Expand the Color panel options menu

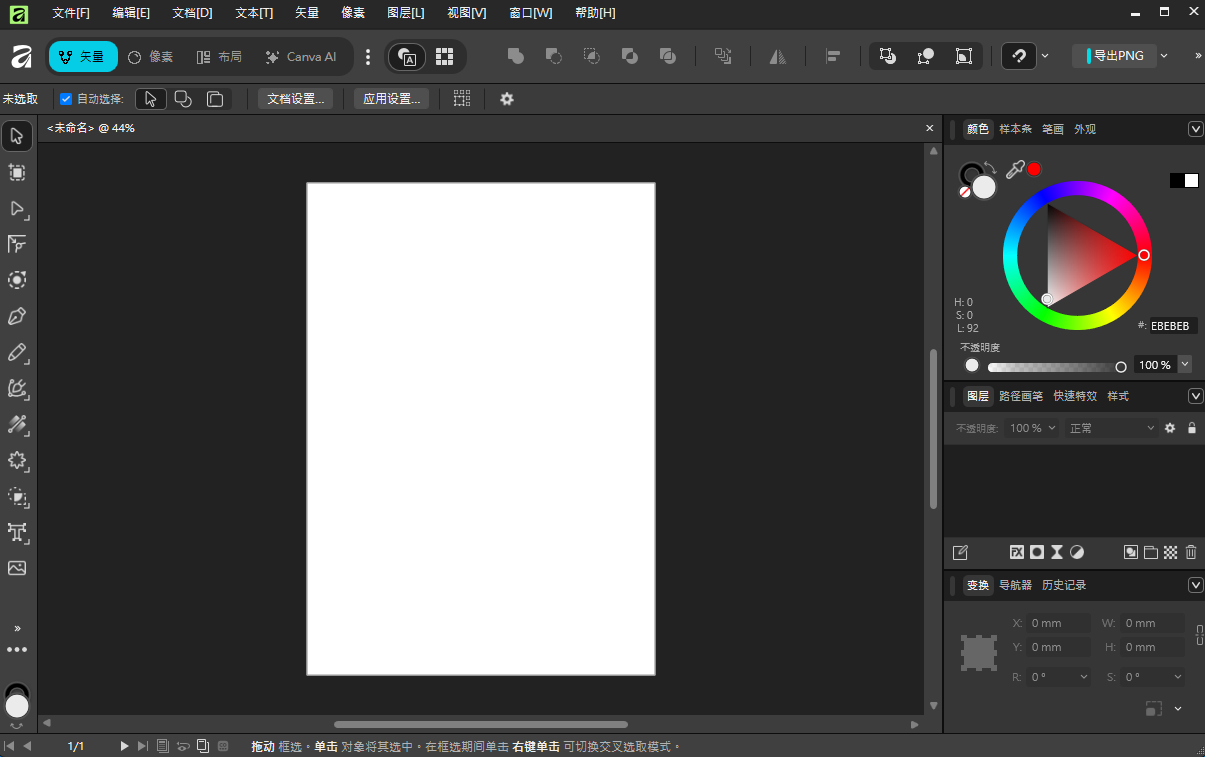pos(1195,129)
